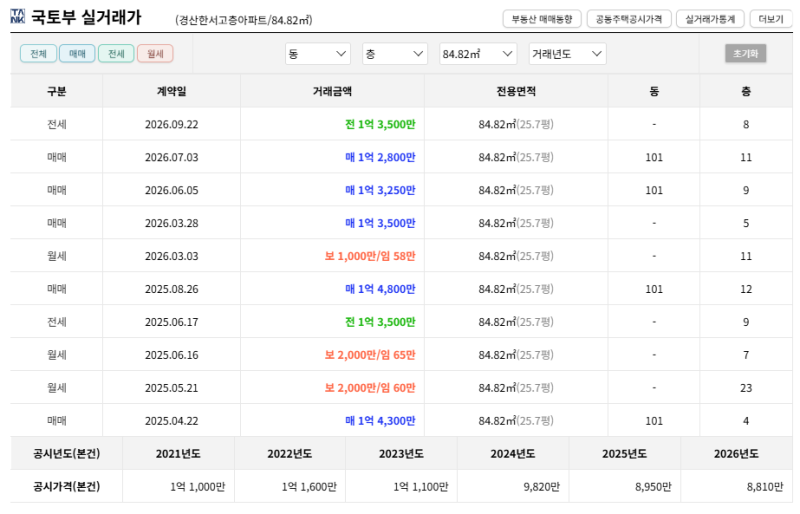Click the 8,810만 official price
This screenshot has height=514, width=800.
pyautogui.click(x=765, y=487)
